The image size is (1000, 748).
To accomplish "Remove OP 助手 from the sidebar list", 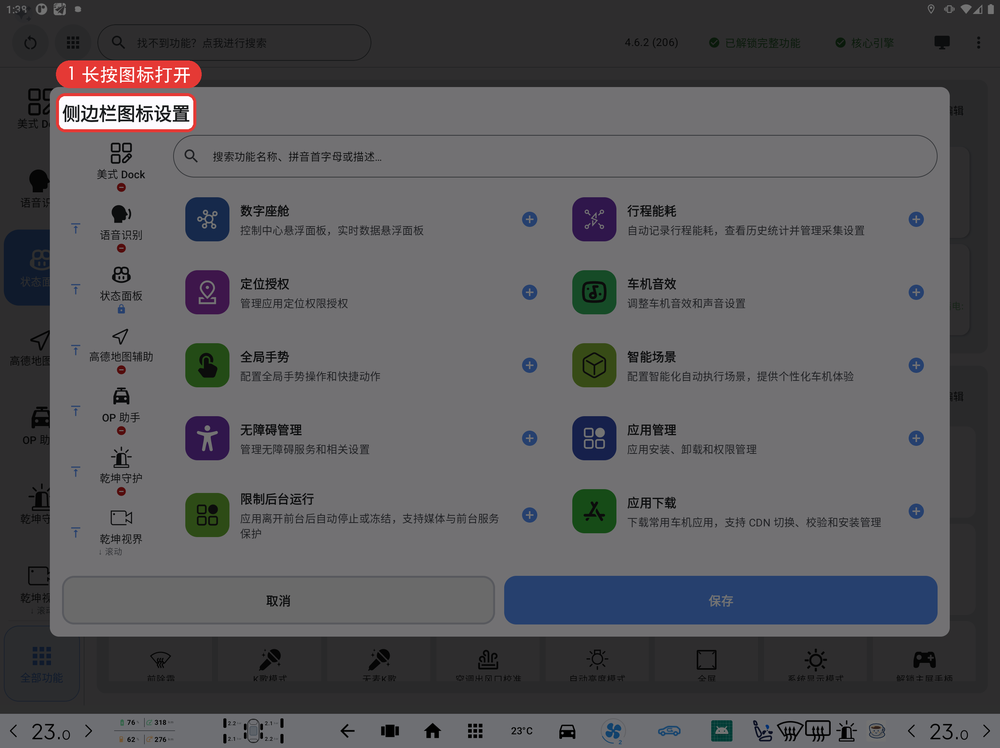I will (x=121, y=430).
